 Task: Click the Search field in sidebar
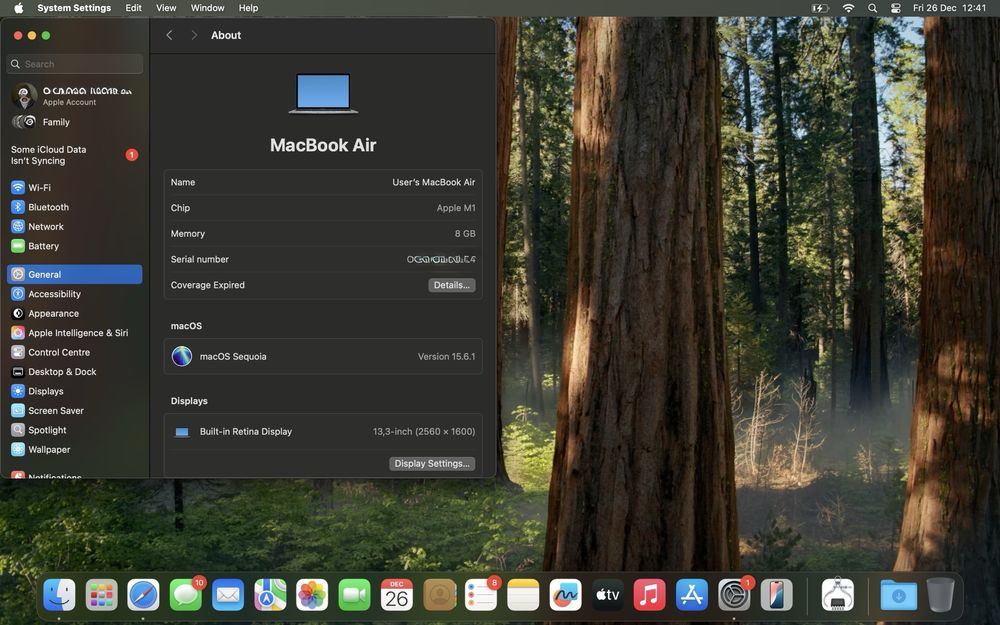click(75, 64)
